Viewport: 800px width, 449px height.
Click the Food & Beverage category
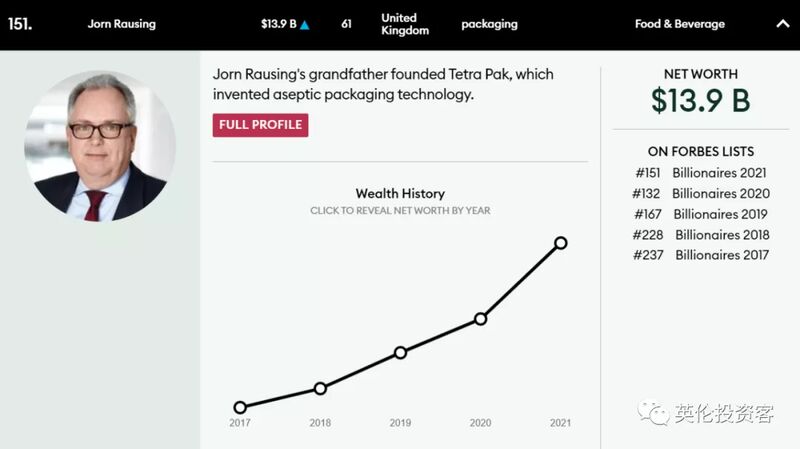pyautogui.click(x=680, y=24)
